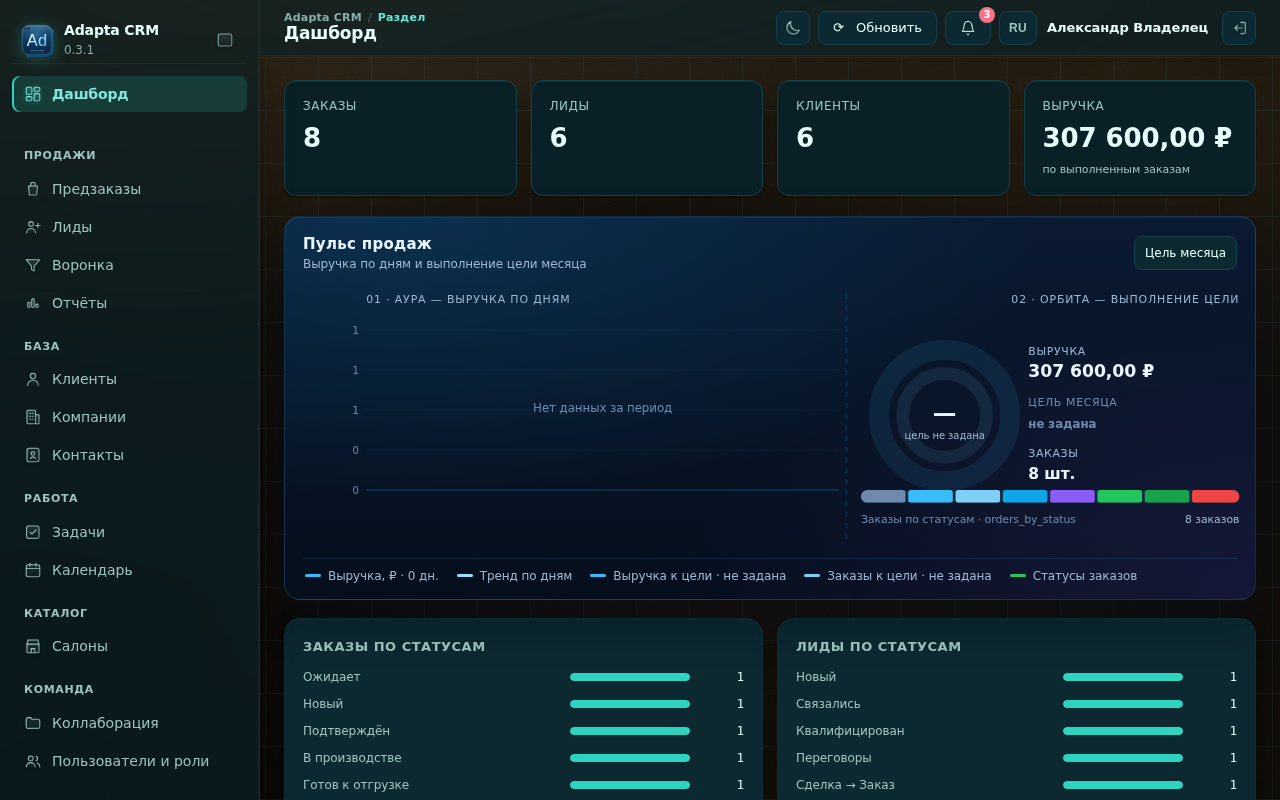Click the Ожидает status bar row
The width and height of the screenshot is (1280, 800).
click(x=523, y=677)
